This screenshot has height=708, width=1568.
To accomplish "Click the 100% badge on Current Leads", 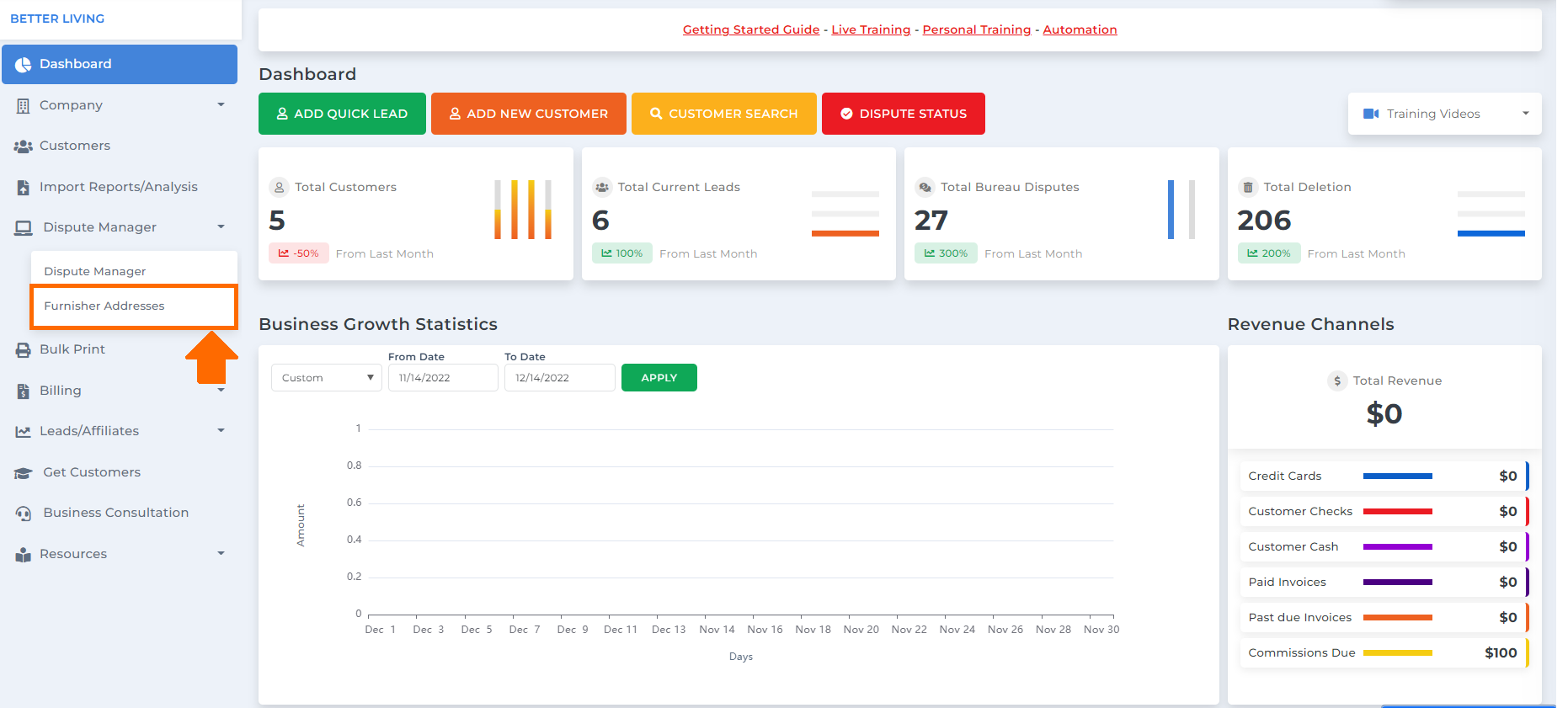I will point(622,253).
